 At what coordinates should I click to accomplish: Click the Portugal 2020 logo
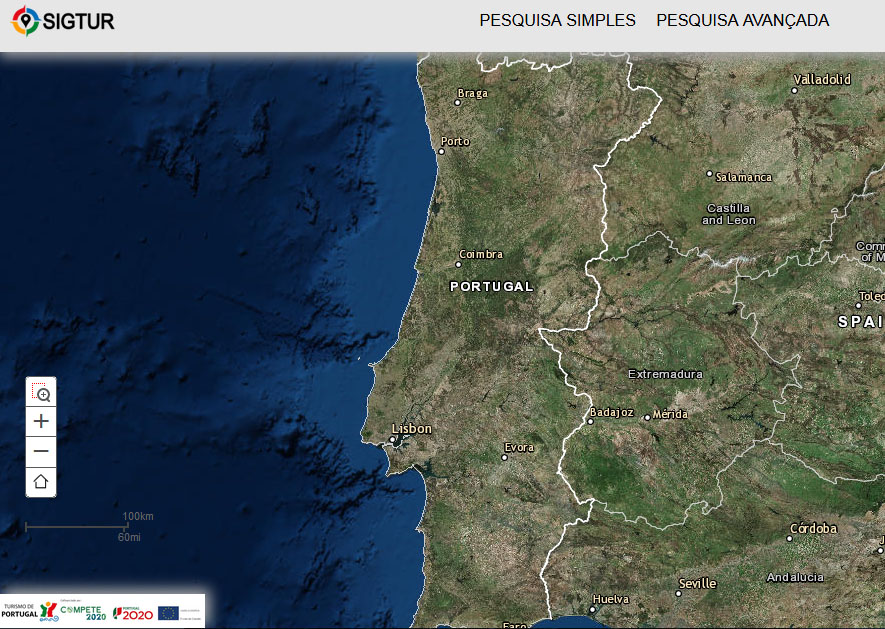133,612
